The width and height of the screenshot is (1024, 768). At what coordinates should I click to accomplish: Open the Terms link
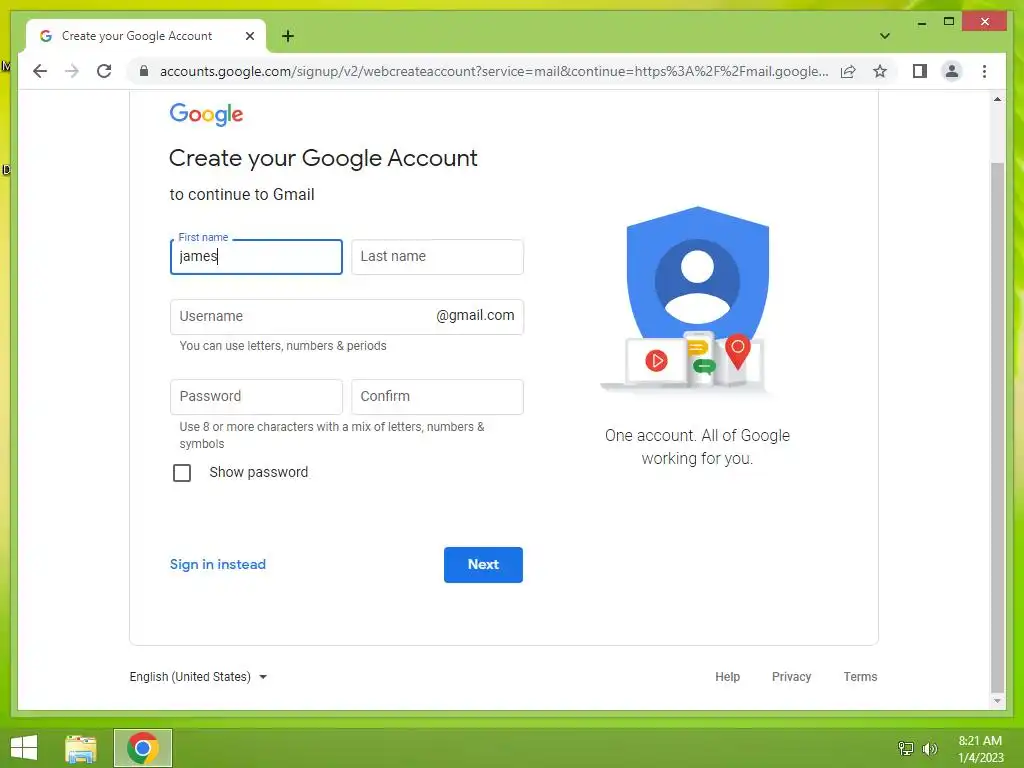click(860, 677)
